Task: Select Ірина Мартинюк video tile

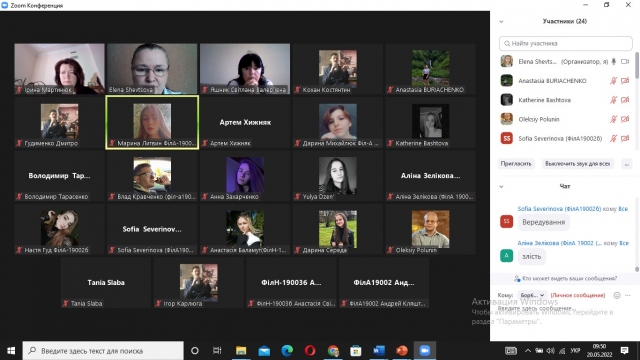Action: 59,69
